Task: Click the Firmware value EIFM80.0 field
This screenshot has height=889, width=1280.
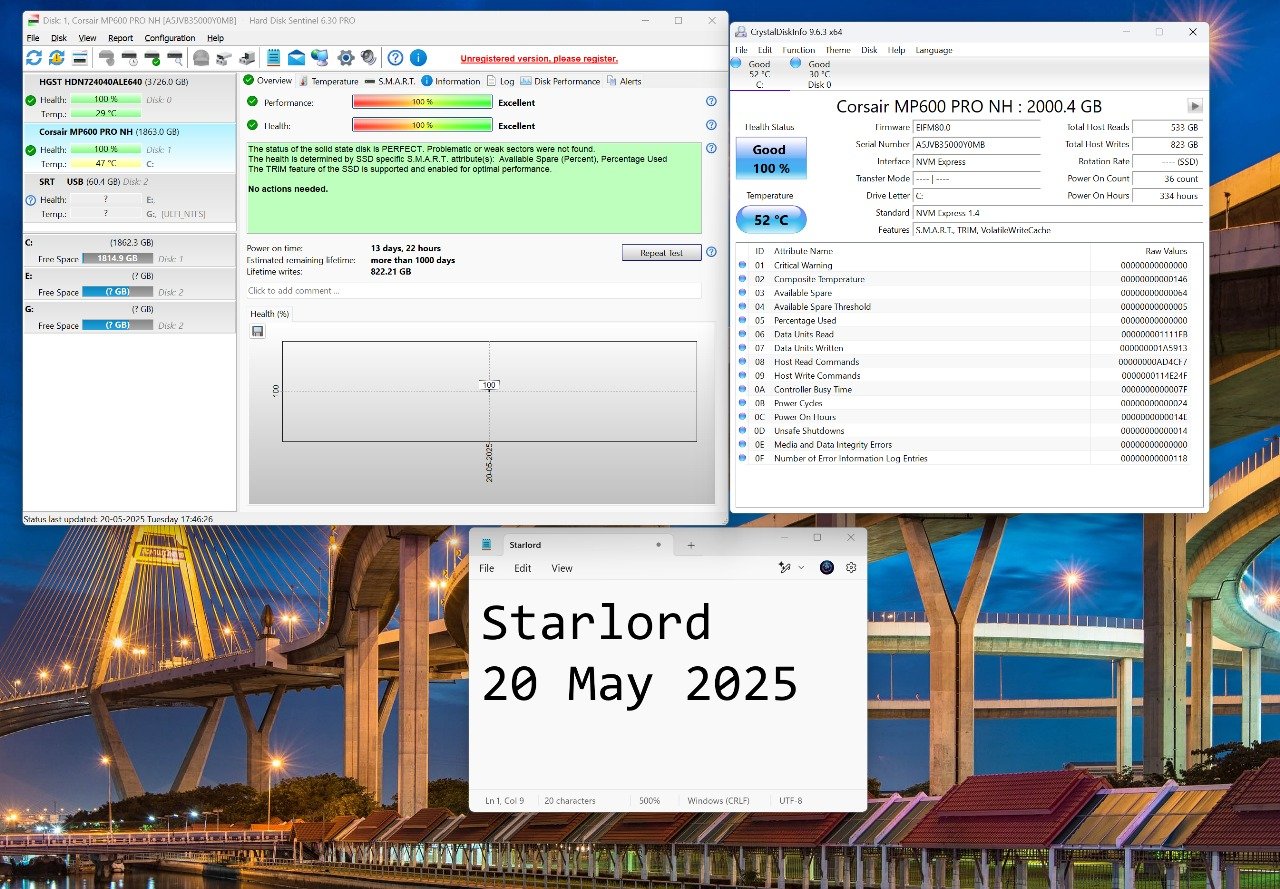Action: pos(976,127)
